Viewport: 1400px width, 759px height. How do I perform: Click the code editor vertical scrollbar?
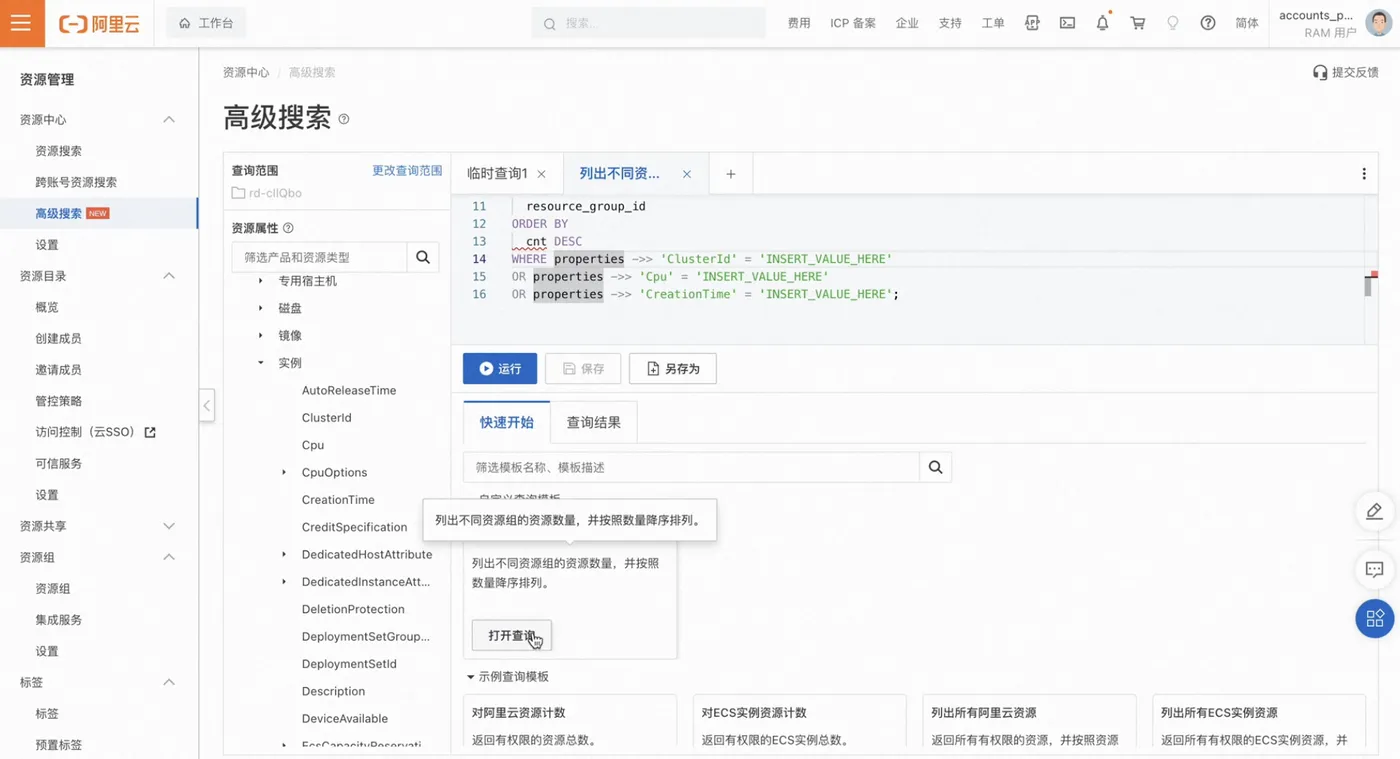(1368, 285)
